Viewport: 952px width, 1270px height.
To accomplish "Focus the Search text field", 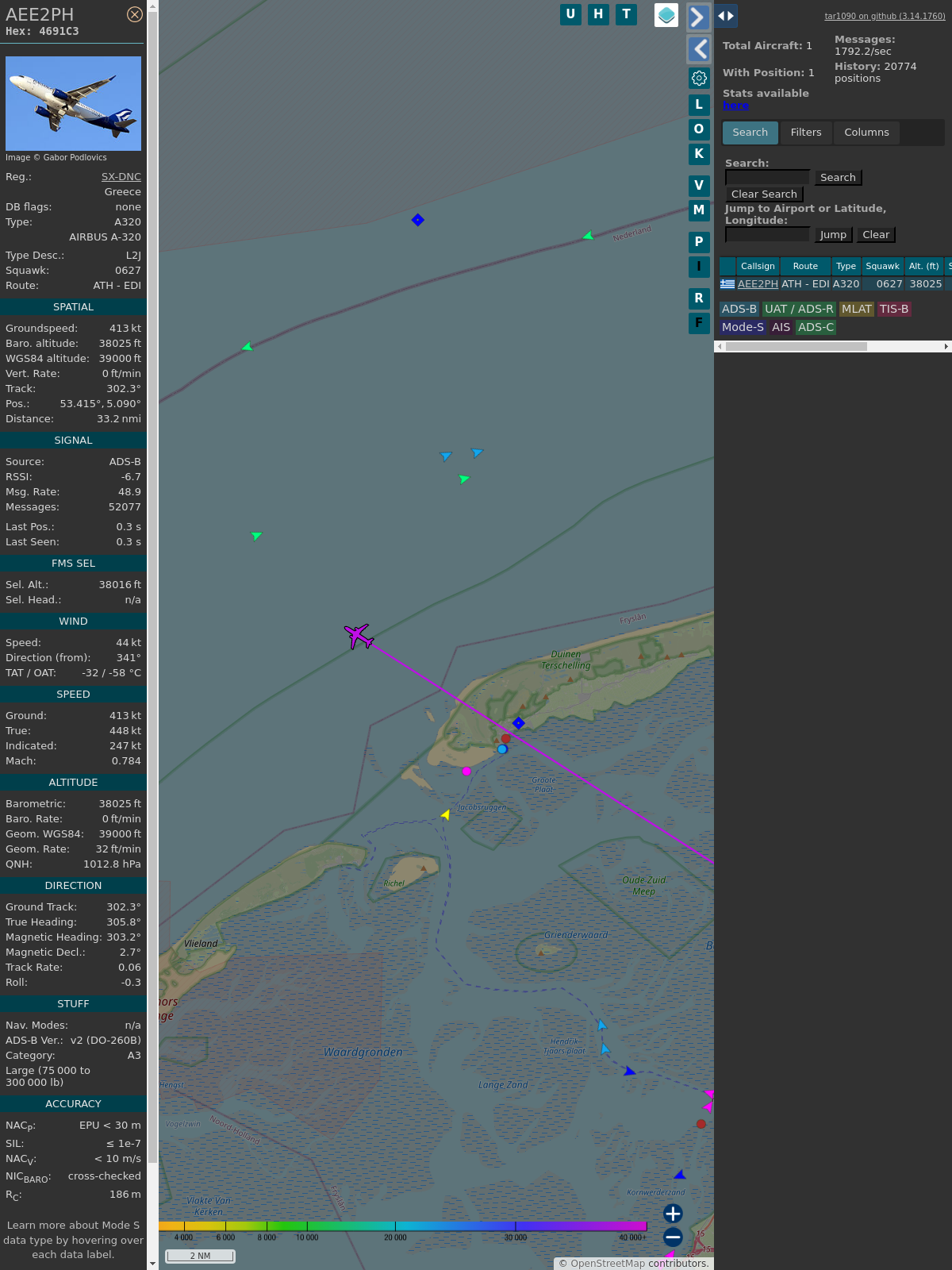I will (x=767, y=178).
